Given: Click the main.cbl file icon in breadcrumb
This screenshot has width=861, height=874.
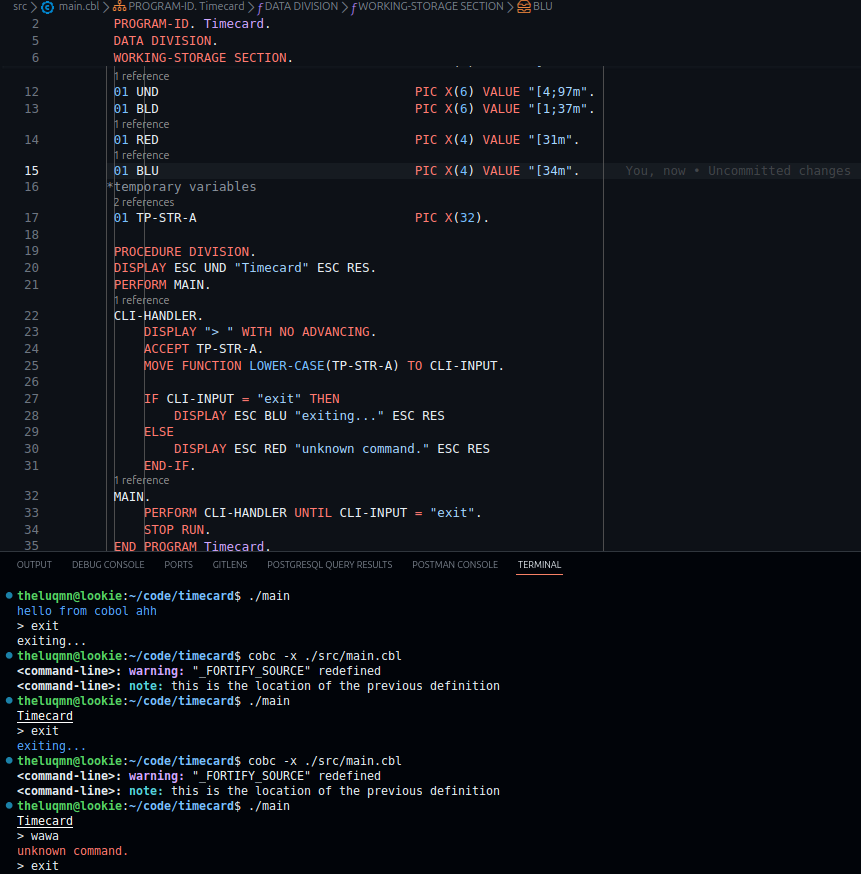Looking at the screenshot, I should 48,7.
